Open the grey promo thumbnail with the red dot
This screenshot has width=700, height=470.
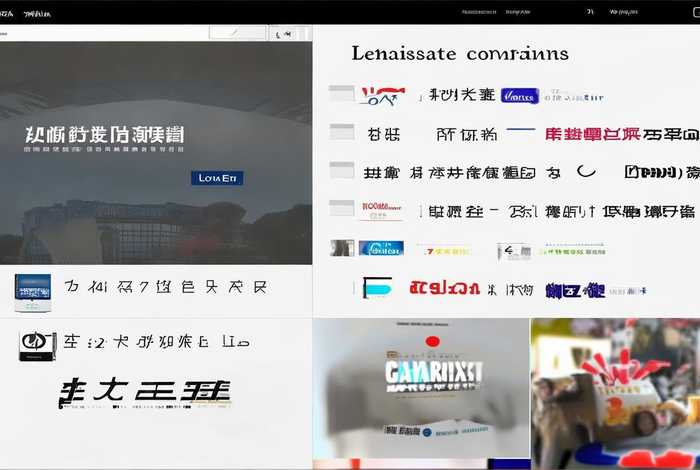(421, 388)
